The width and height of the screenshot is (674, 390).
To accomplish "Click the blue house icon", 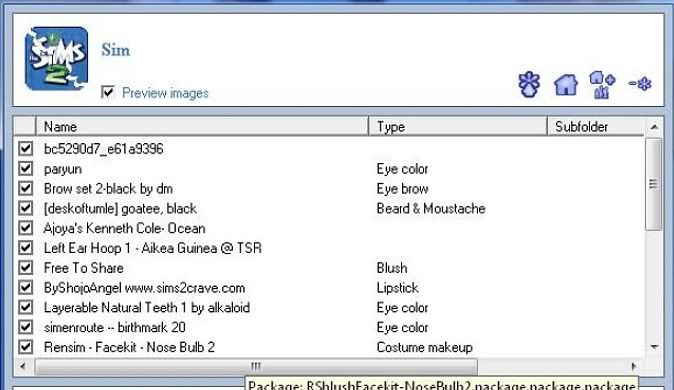I will [x=566, y=85].
